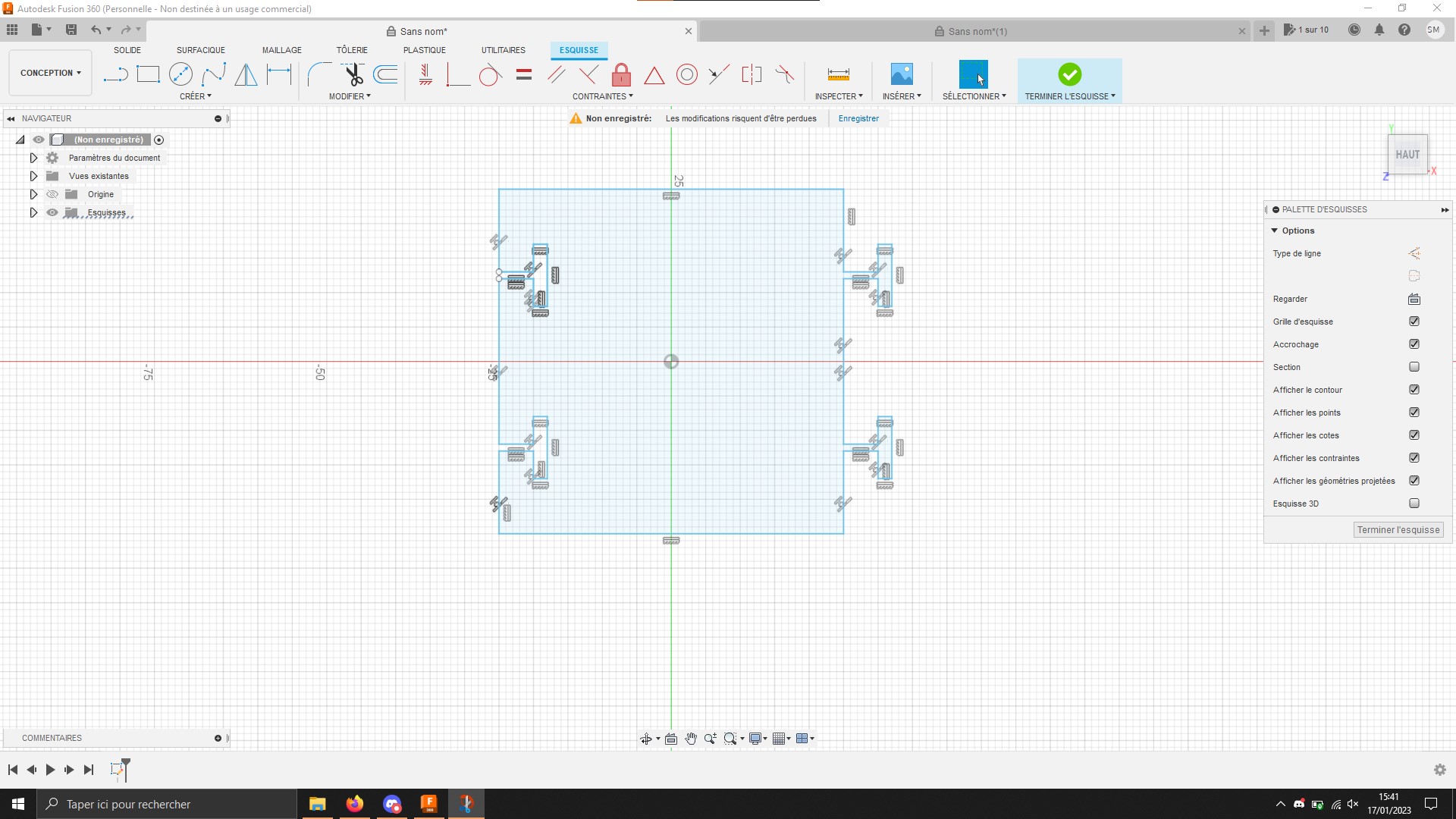1456x819 pixels.
Task: Select the Trim scissors tool
Action: tap(353, 74)
